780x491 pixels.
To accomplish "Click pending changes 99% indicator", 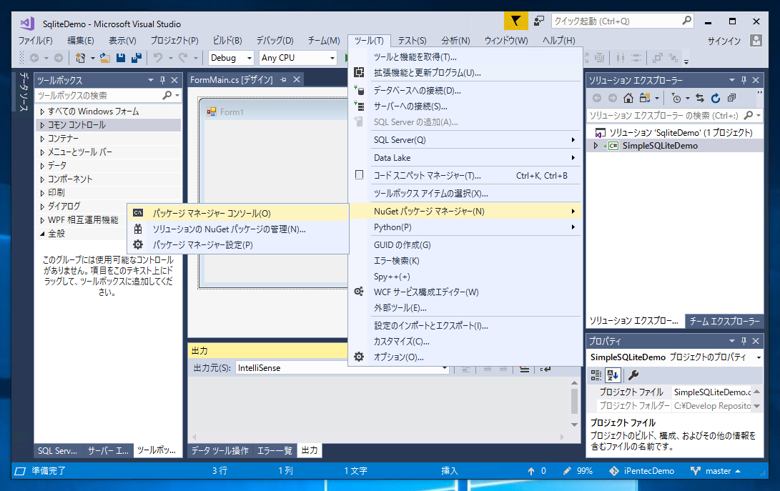I will pyautogui.click(x=578, y=471).
